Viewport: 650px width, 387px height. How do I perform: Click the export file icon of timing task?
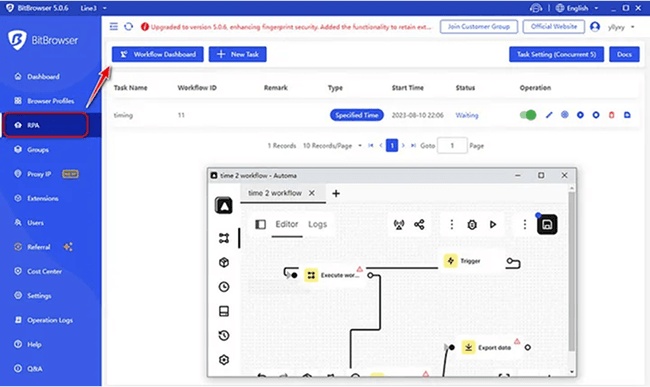[x=627, y=115]
